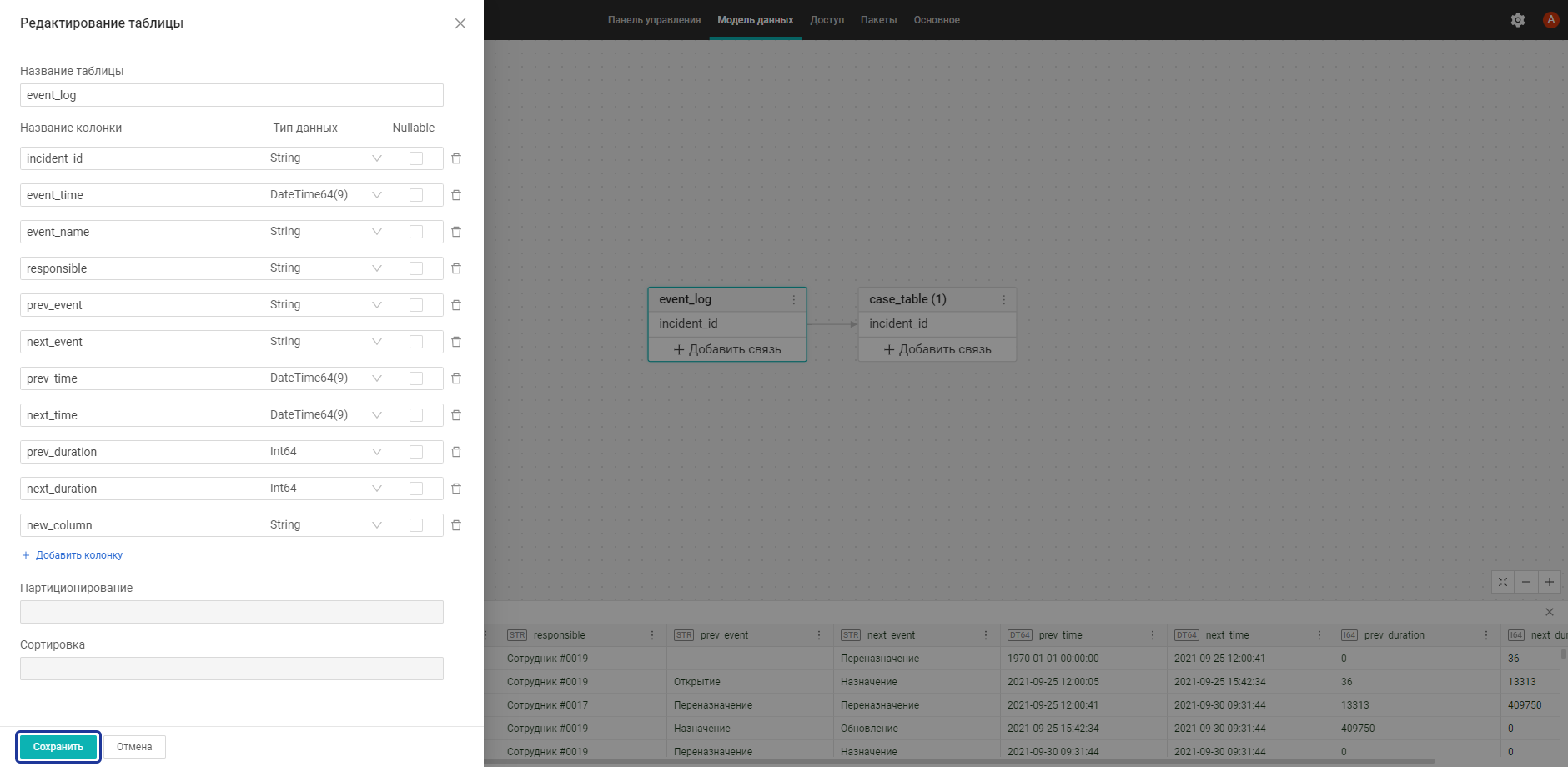This screenshot has height=767, width=1568.
Task: Toggle Nullable for prev_event
Action: click(416, 305)
